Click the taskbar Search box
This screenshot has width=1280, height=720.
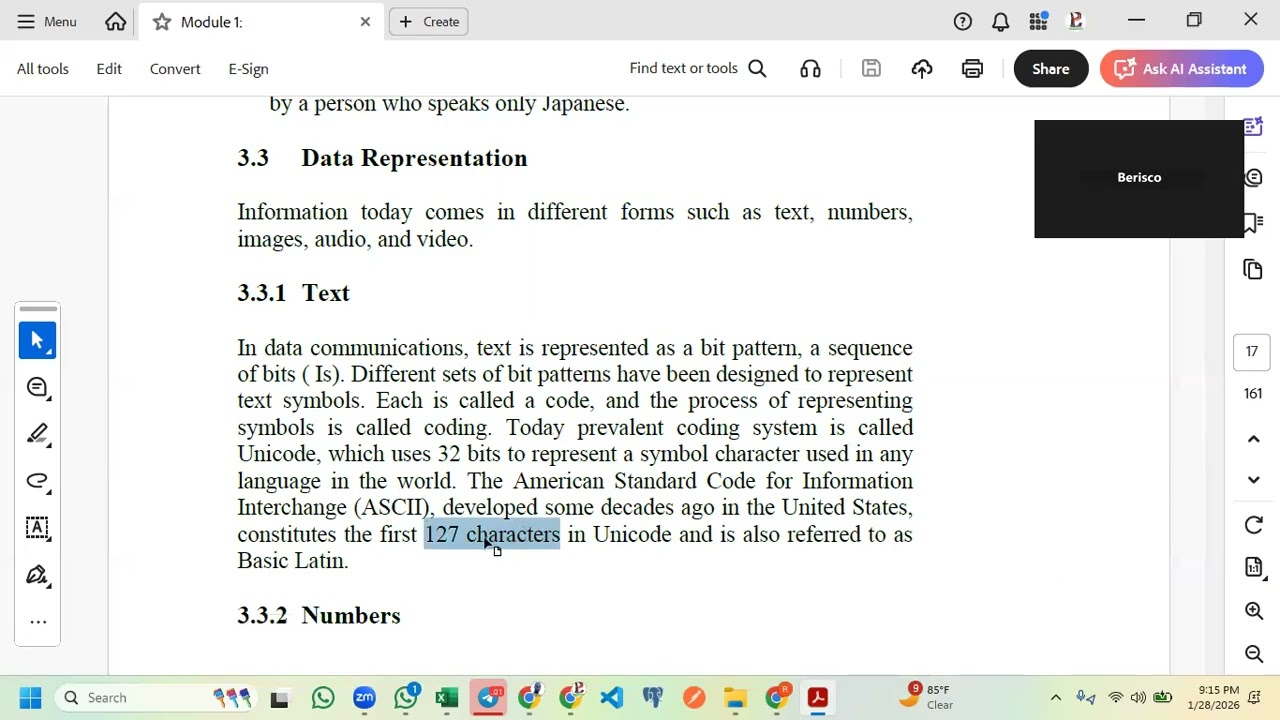[158, 697]
